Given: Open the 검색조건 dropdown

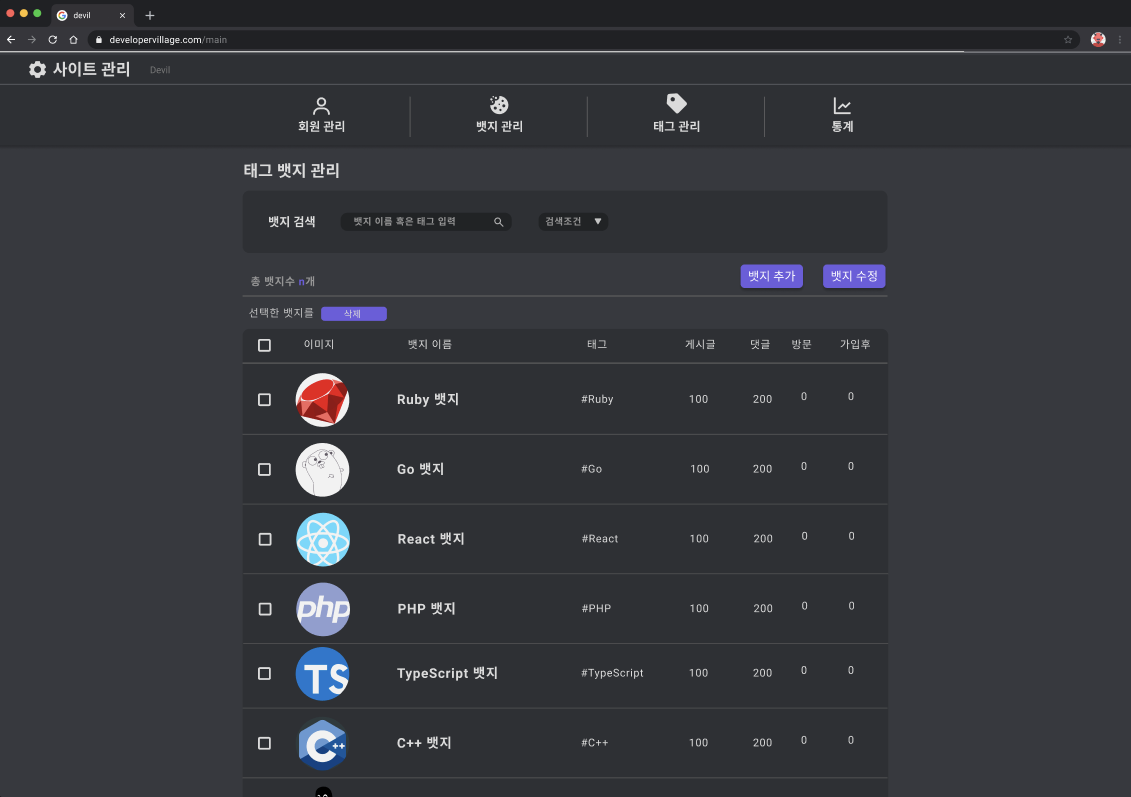Looking at the screenshot, I should click(x=573, y=221).
